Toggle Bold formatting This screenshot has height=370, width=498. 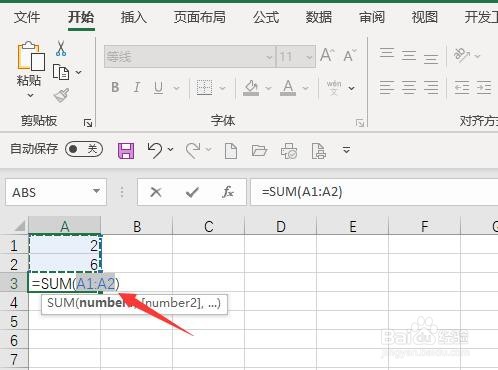click(115, 88)
